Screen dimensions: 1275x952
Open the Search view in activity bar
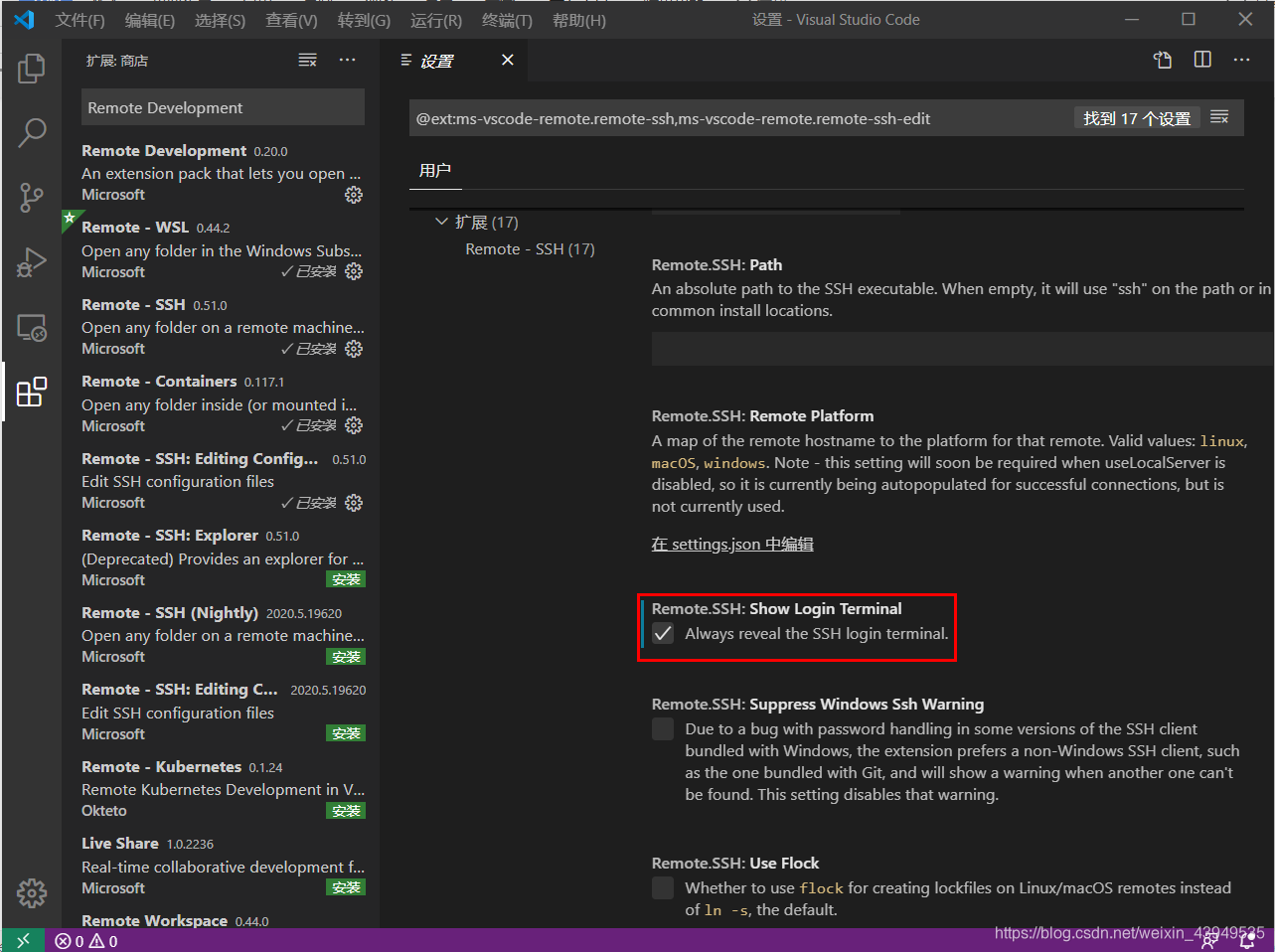pyautogui.click(x=32, y=132)
